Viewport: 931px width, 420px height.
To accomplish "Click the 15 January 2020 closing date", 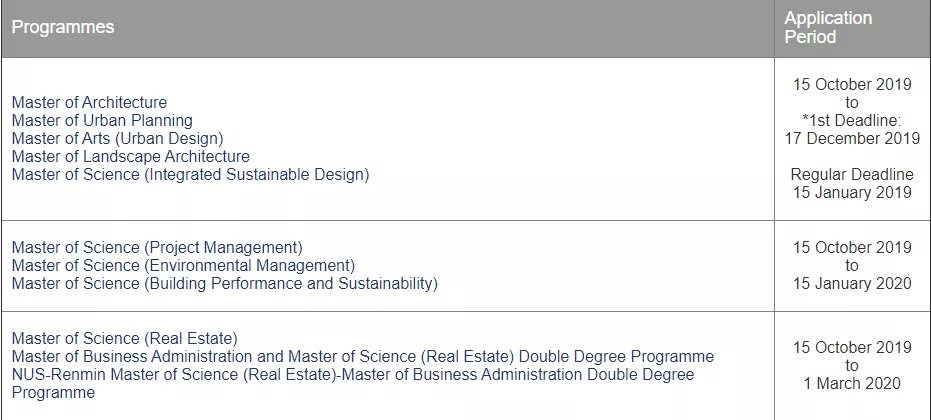I will 852,283.
